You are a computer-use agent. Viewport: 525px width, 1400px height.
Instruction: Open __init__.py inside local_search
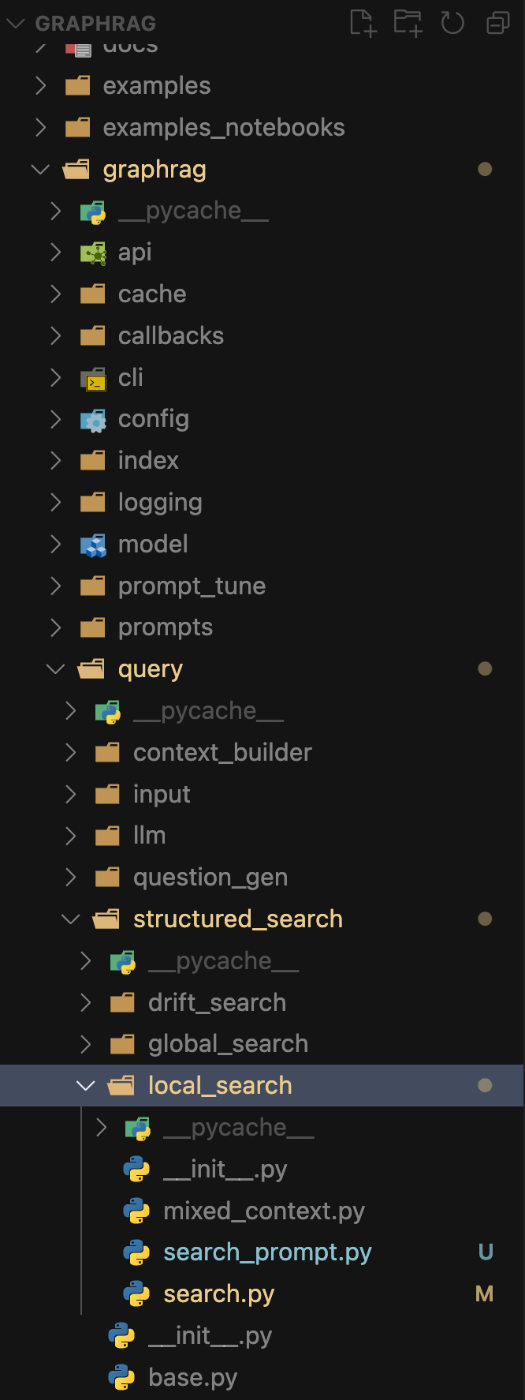click(x=226, y=1169)
